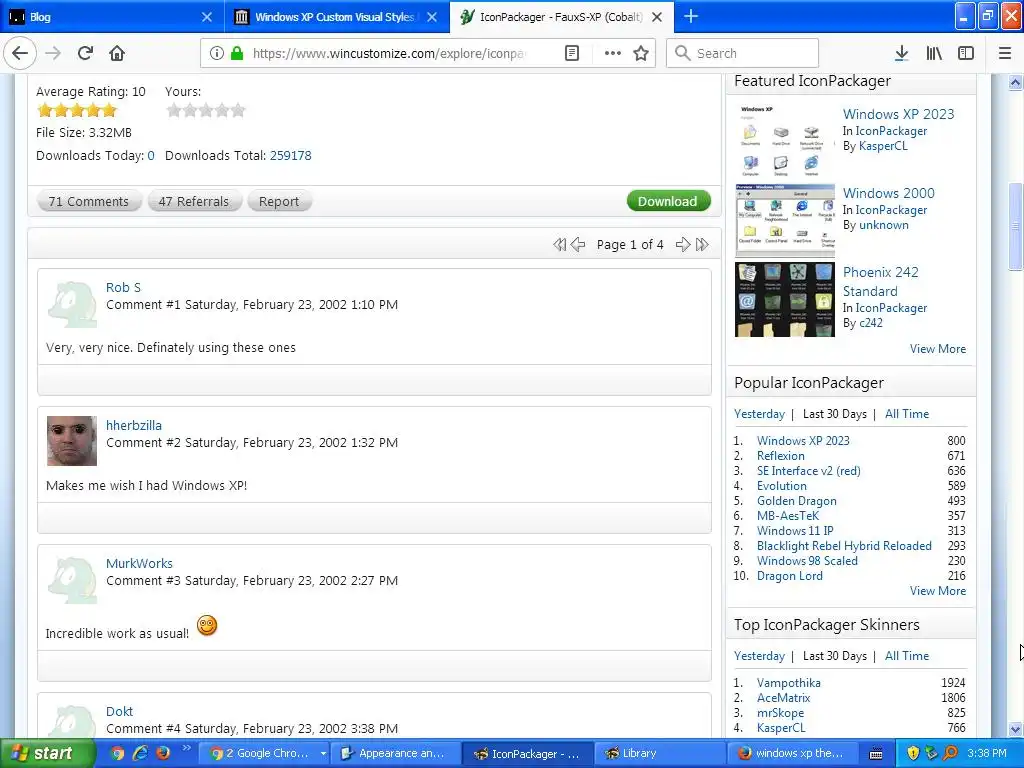The image size is (1024, 768).
Task: Focus the Firefox Search box
Action: pyautogui.click(x=743, y=53)
